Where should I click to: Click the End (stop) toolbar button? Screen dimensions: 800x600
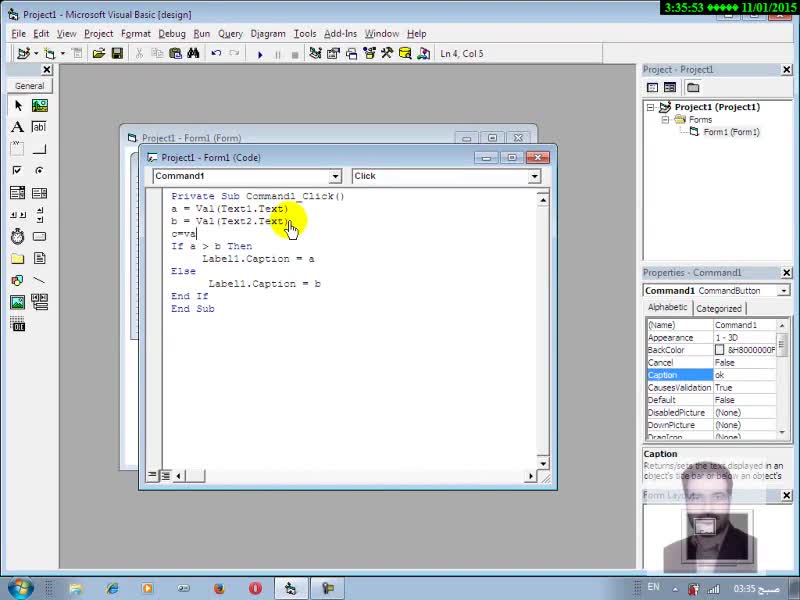pos(295,54)
